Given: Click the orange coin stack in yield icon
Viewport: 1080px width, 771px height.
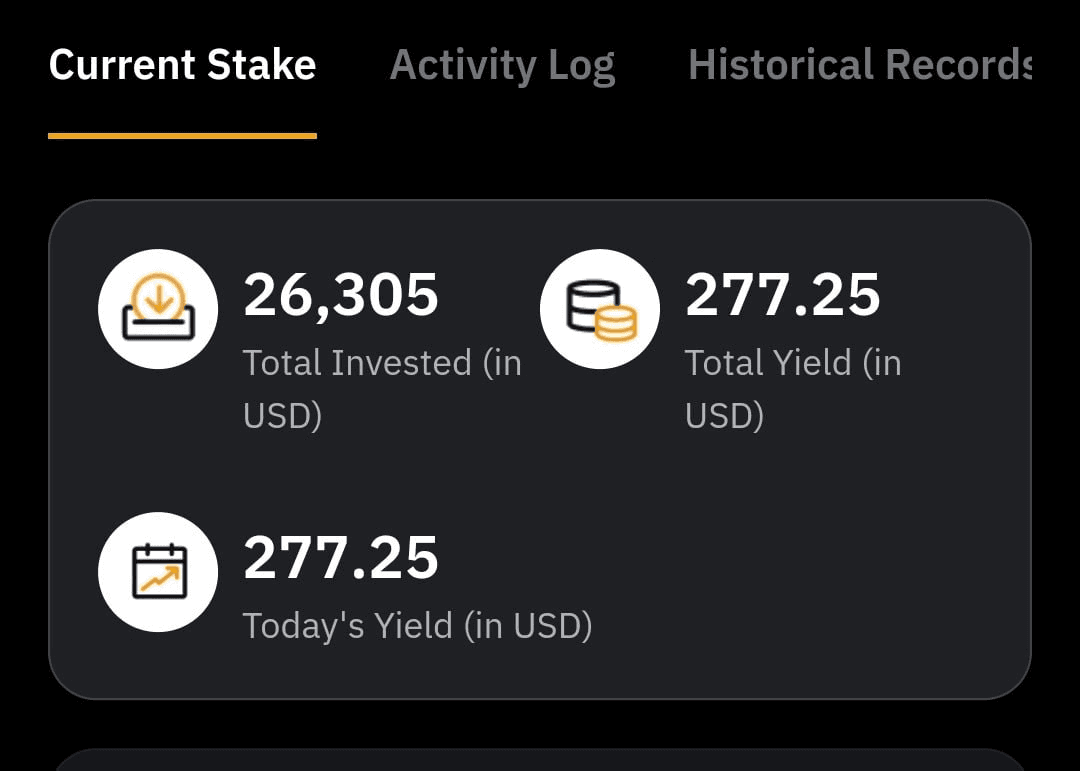Looking at the screenshot, I should pyautogui.click(x=616, y=325).
